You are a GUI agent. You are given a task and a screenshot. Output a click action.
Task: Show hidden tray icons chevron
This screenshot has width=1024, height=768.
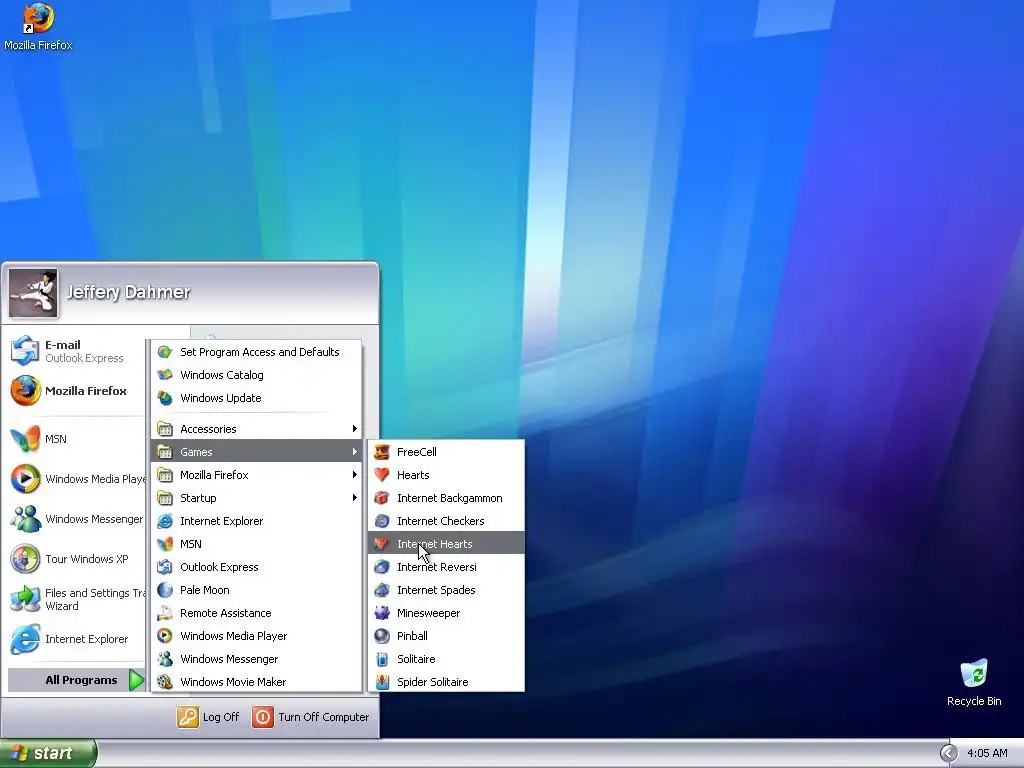coord(948,753)
